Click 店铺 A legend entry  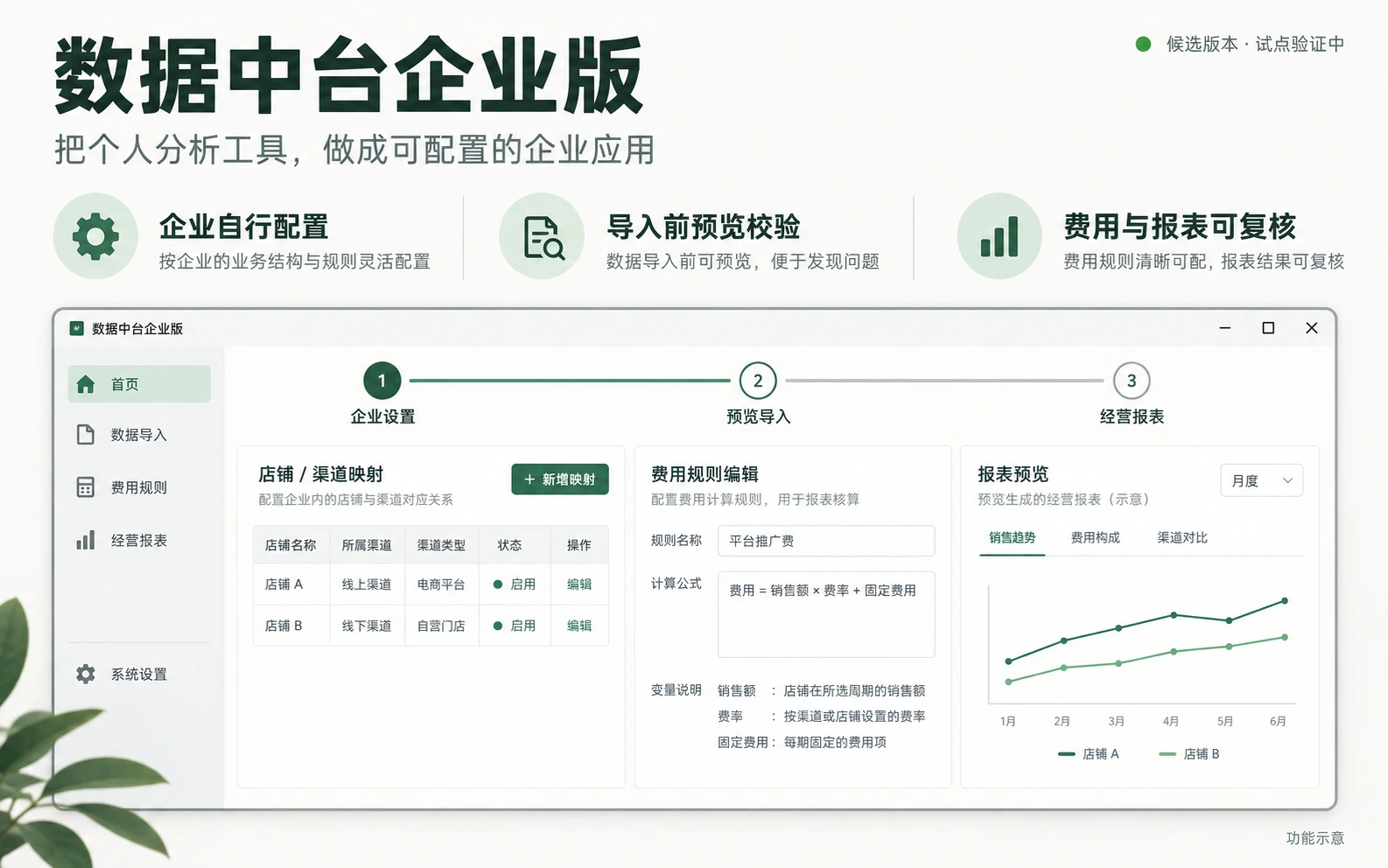point(1089,753)
